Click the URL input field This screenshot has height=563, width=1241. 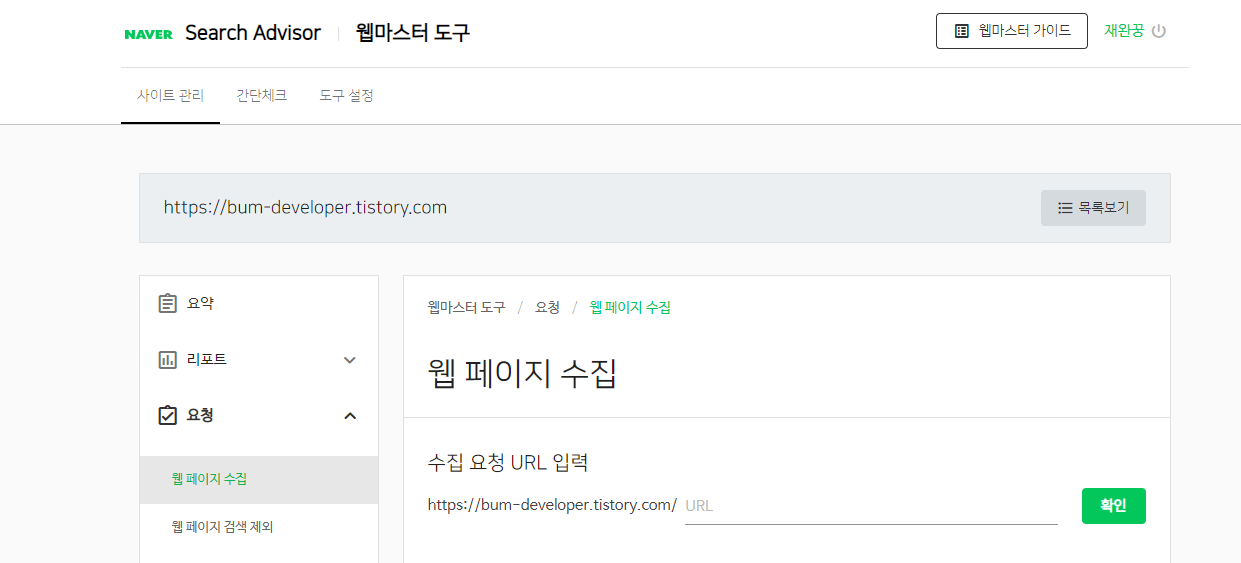coord(871,506)
